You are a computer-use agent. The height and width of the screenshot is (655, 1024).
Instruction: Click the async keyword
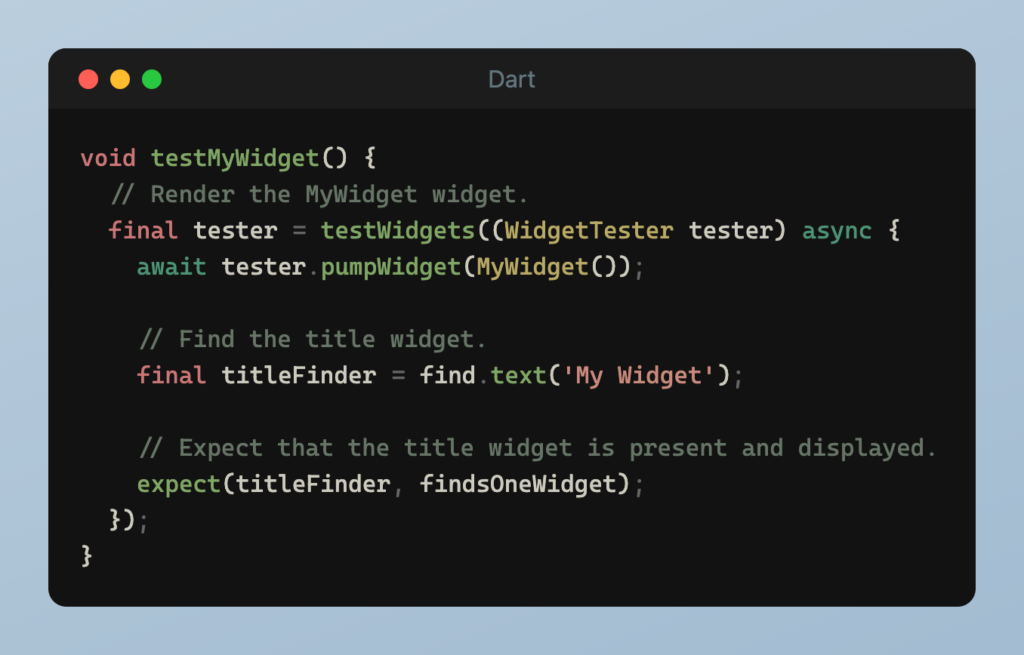tap(837, 230)
